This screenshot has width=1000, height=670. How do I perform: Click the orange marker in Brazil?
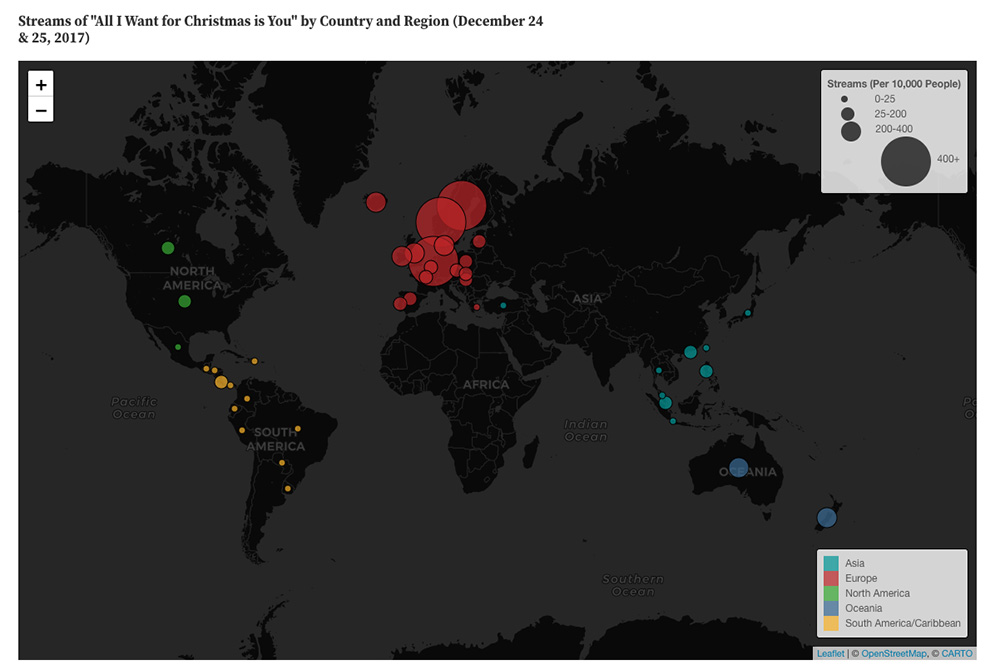pyautogui.click(x=298, y=430)
